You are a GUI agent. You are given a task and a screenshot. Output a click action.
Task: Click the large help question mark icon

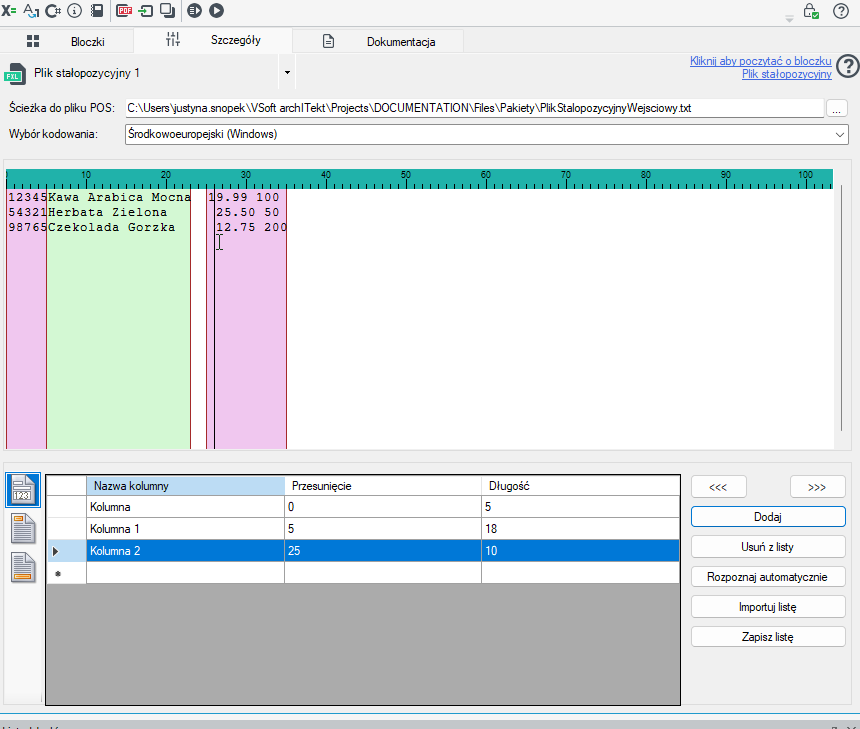(x=848, y=67)
